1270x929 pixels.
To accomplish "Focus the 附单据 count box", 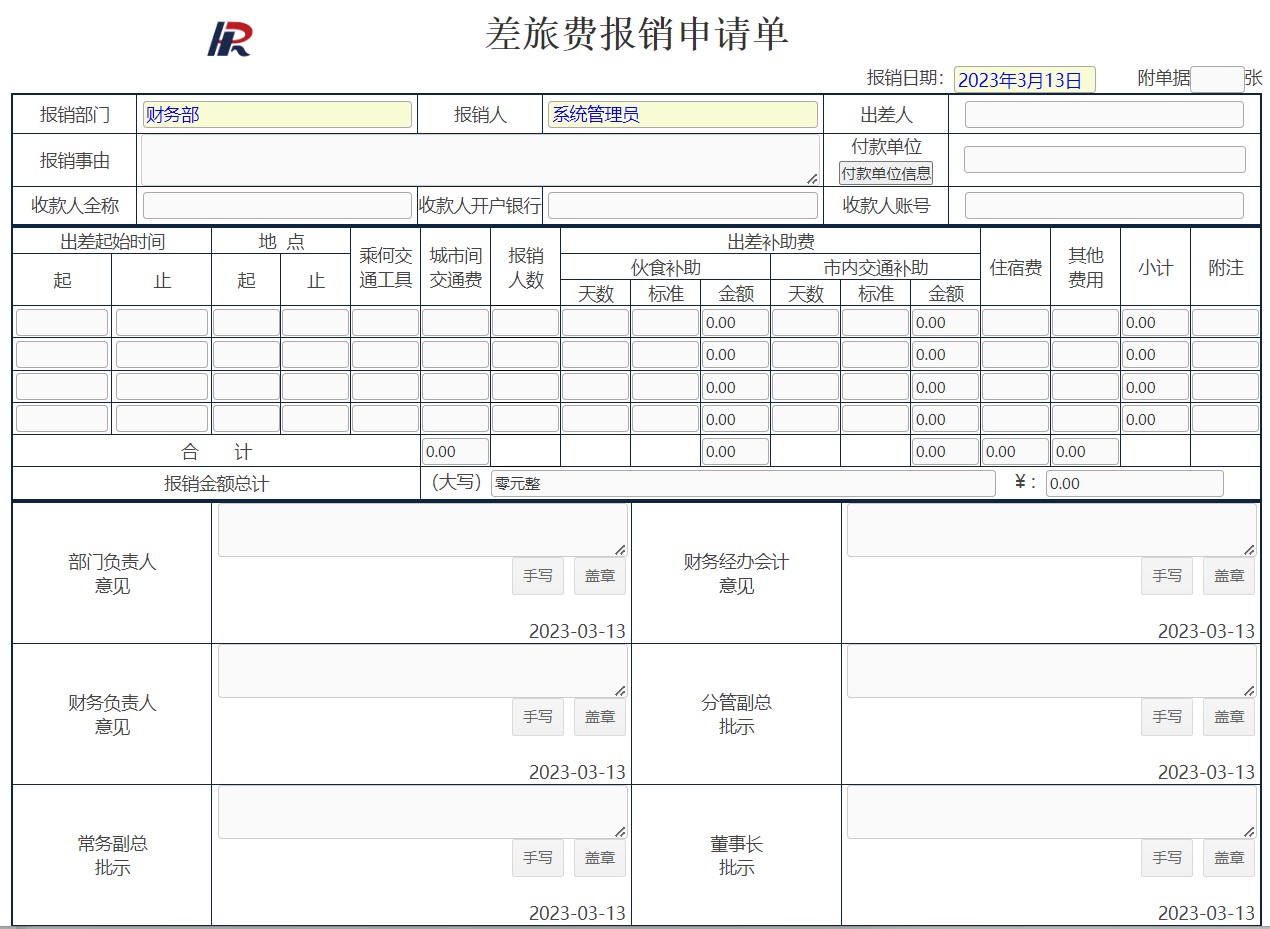I will click(x=1216, y=79).
